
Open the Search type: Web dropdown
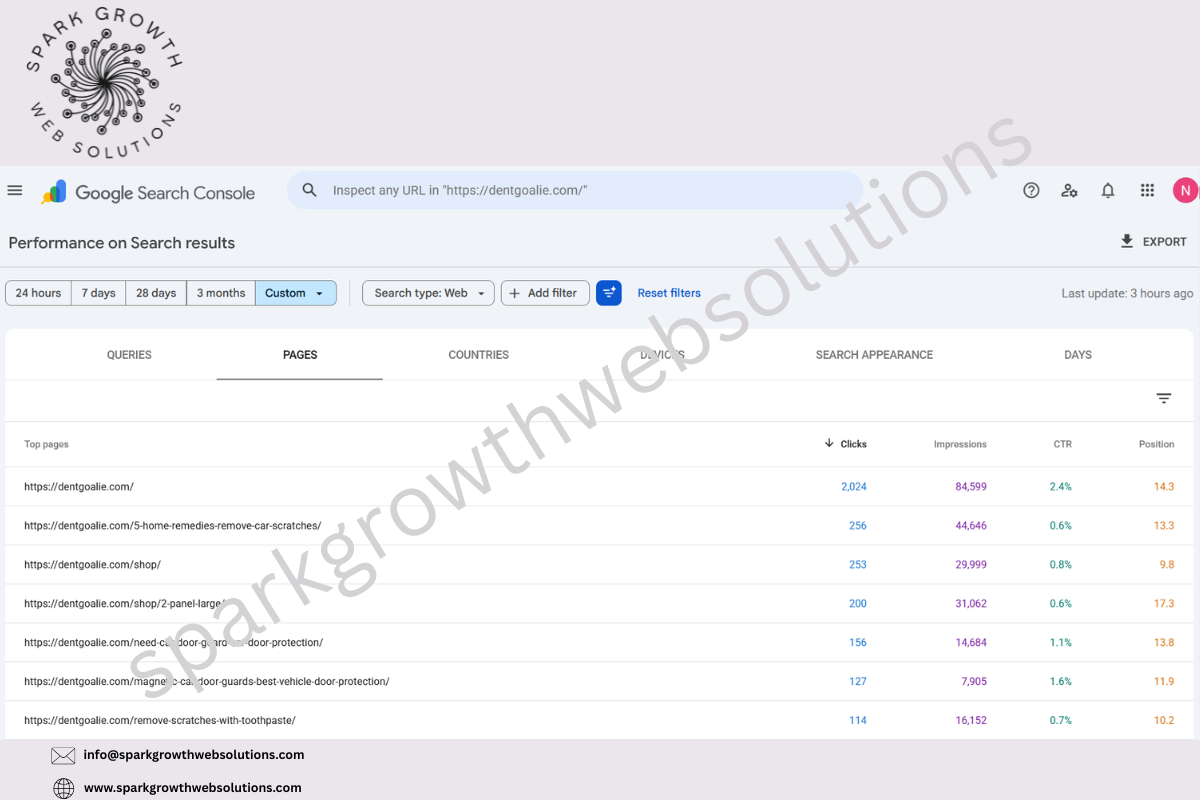[x=428, y=293]
